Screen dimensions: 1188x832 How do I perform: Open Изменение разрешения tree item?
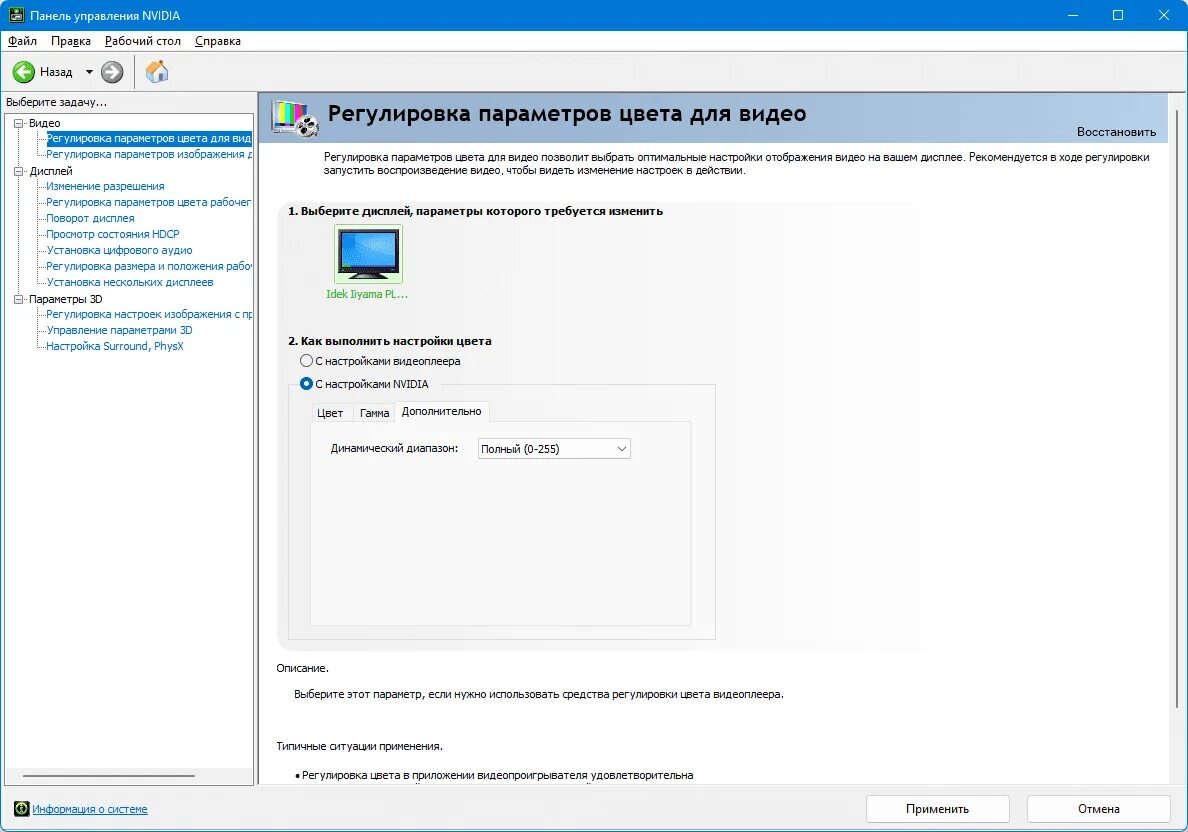tap(105, 186)
